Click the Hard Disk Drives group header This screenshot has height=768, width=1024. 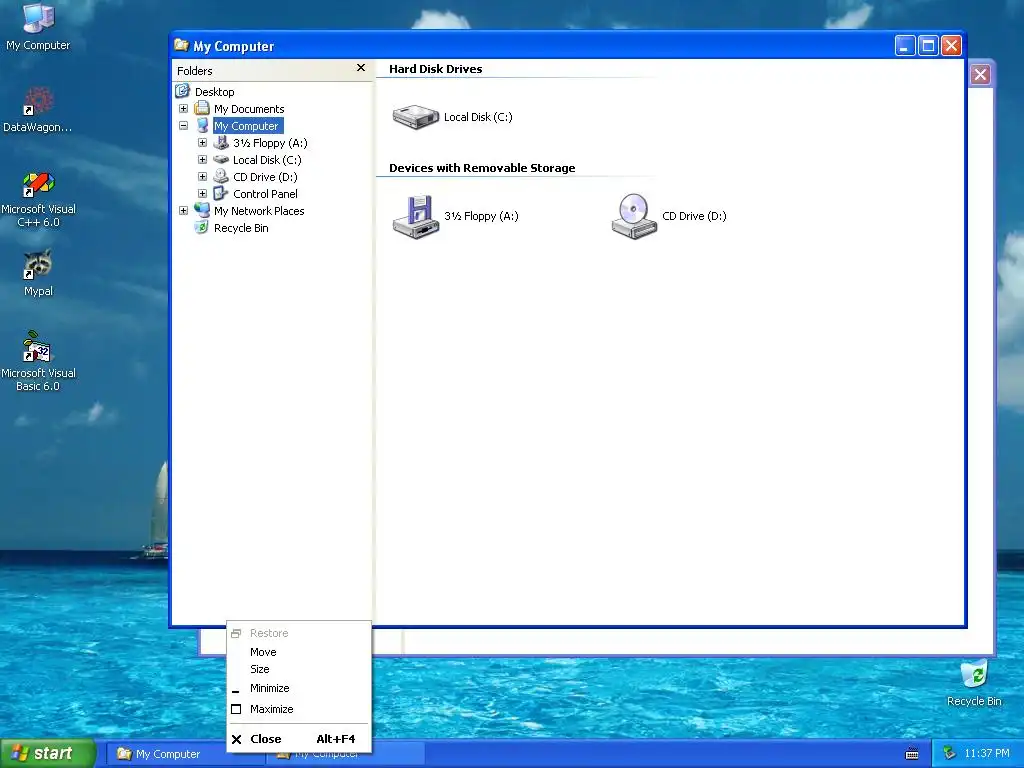436,69
